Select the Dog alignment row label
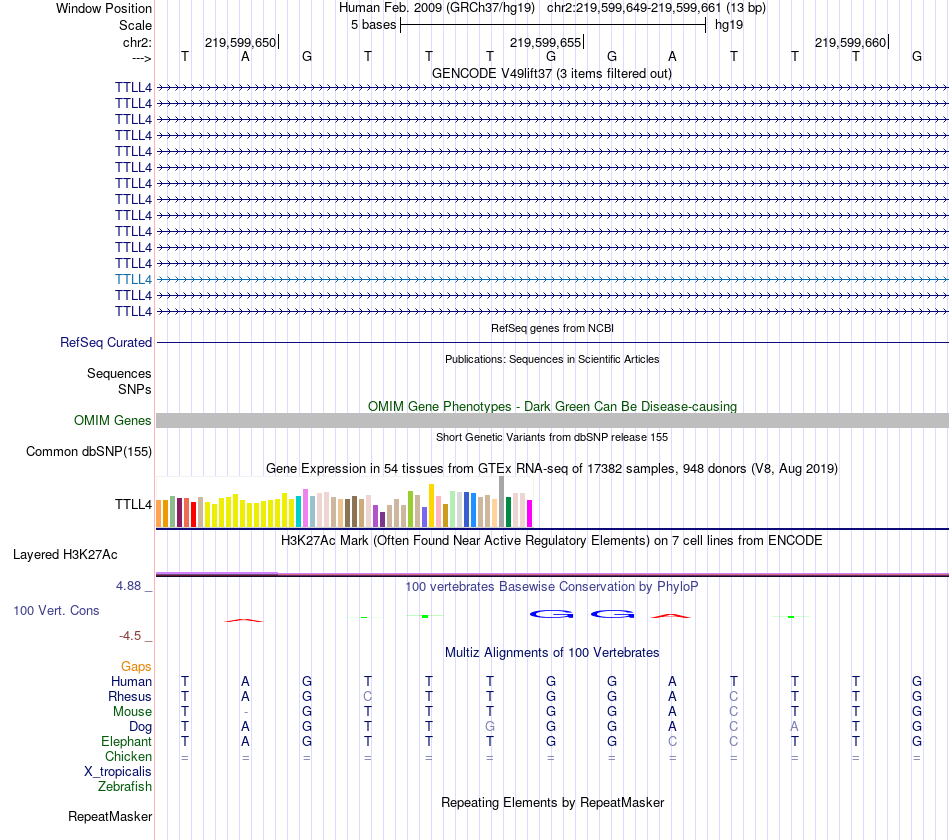Screen dimensions: 950x840 pyautogui.click(x=140, y=727)
